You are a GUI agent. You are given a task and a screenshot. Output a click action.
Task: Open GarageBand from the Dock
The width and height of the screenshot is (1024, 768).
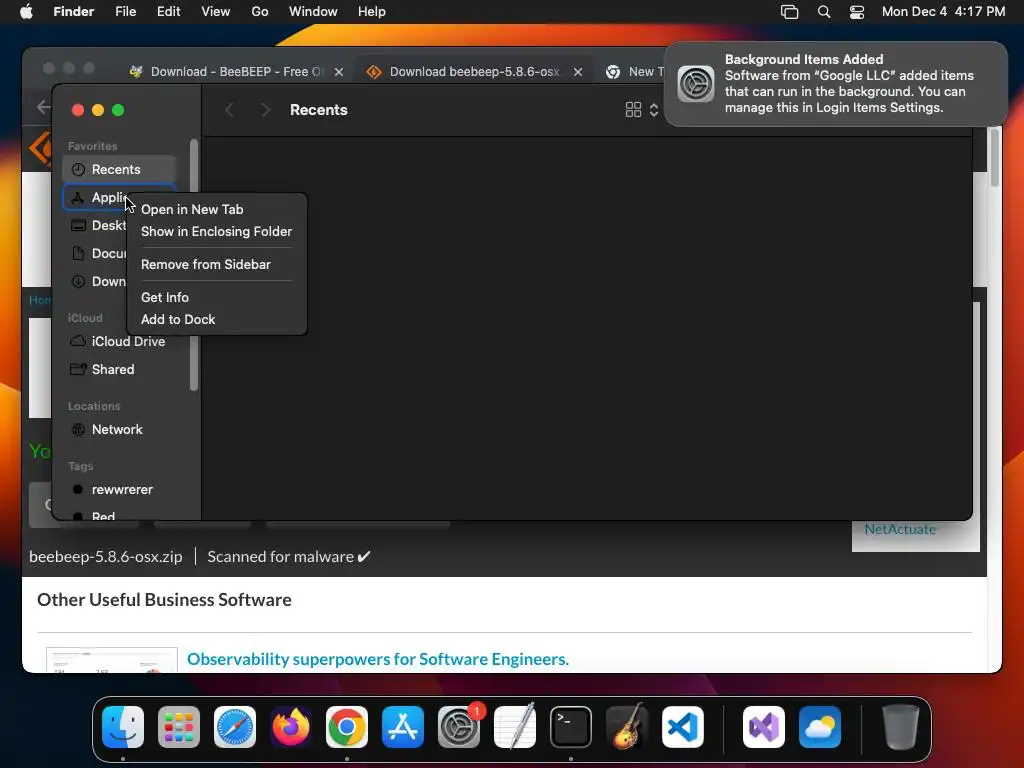(627, 727)
